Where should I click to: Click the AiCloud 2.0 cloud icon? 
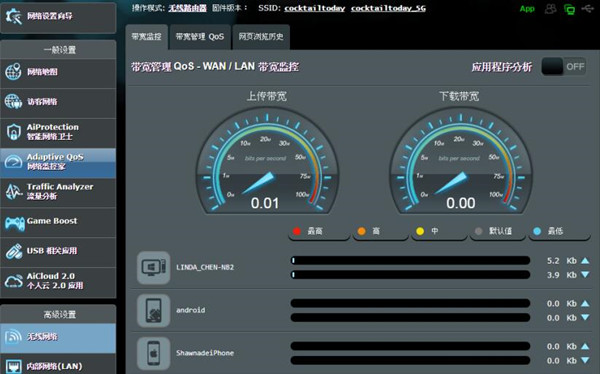[x=13, y=281]
